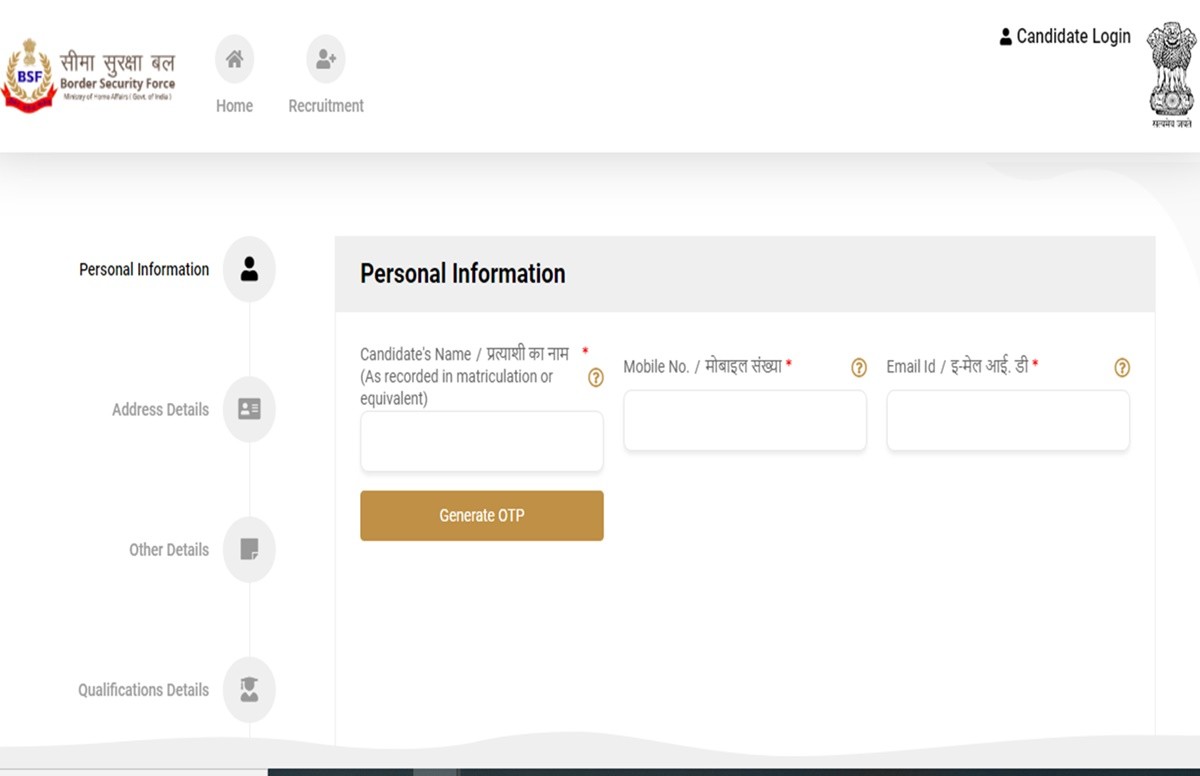Screen dimensions: 1200x776
Task: Click help icon beside Candidate's Name
Action: tap(596, 377)
